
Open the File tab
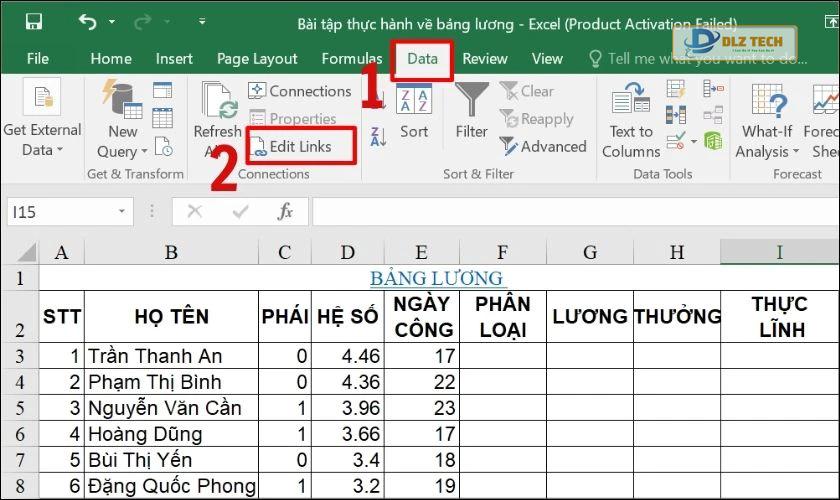point(38,58)
